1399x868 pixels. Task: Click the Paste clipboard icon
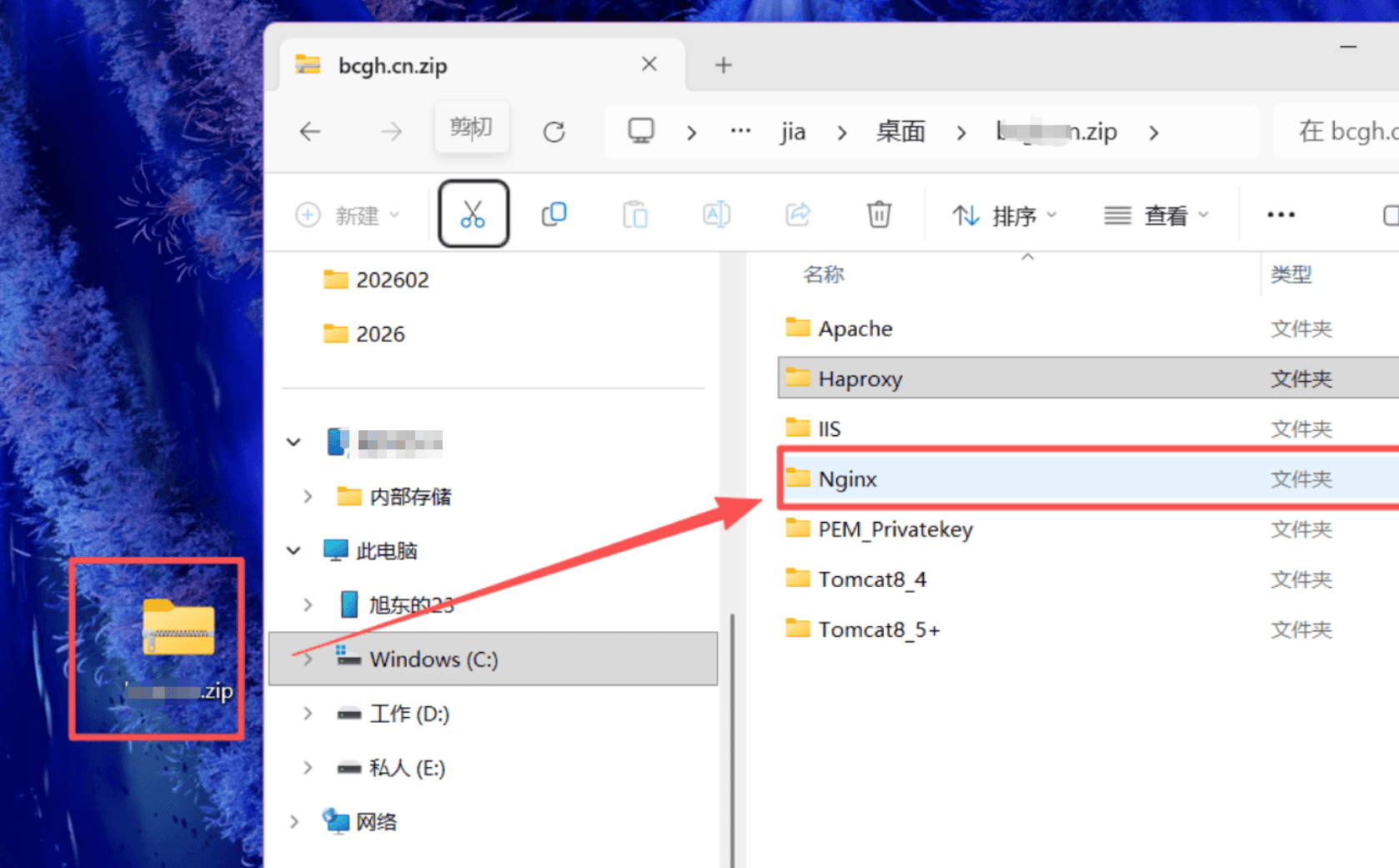[634, 214]
